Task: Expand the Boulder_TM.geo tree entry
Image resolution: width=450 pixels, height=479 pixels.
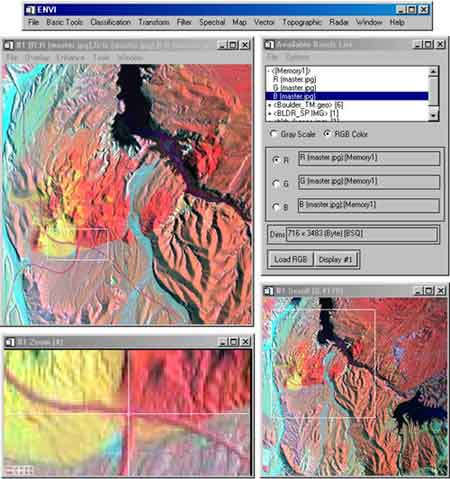Action: pyautogui.click(x=270, y=105)
